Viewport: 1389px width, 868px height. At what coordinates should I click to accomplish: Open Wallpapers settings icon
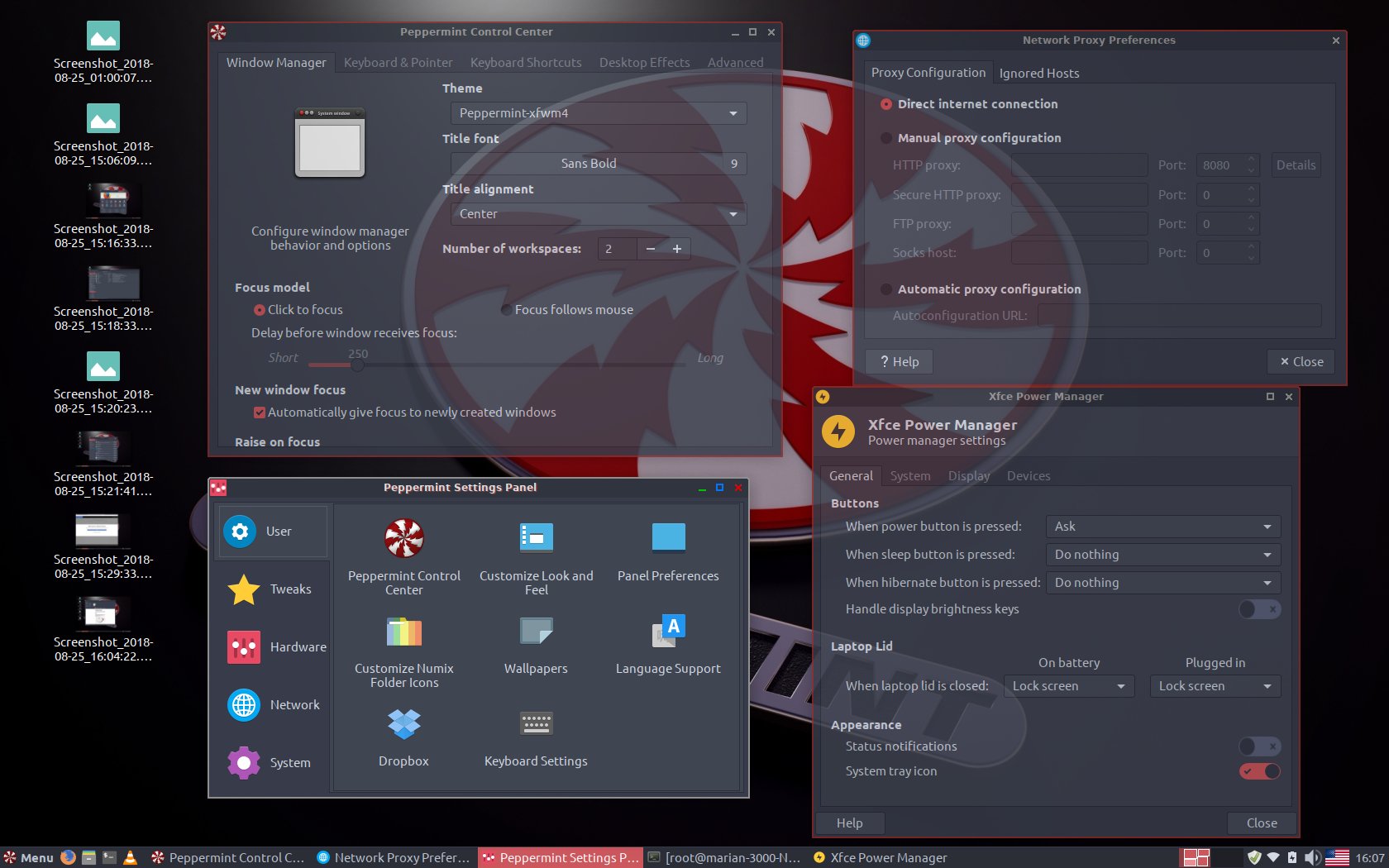[536, 633]
